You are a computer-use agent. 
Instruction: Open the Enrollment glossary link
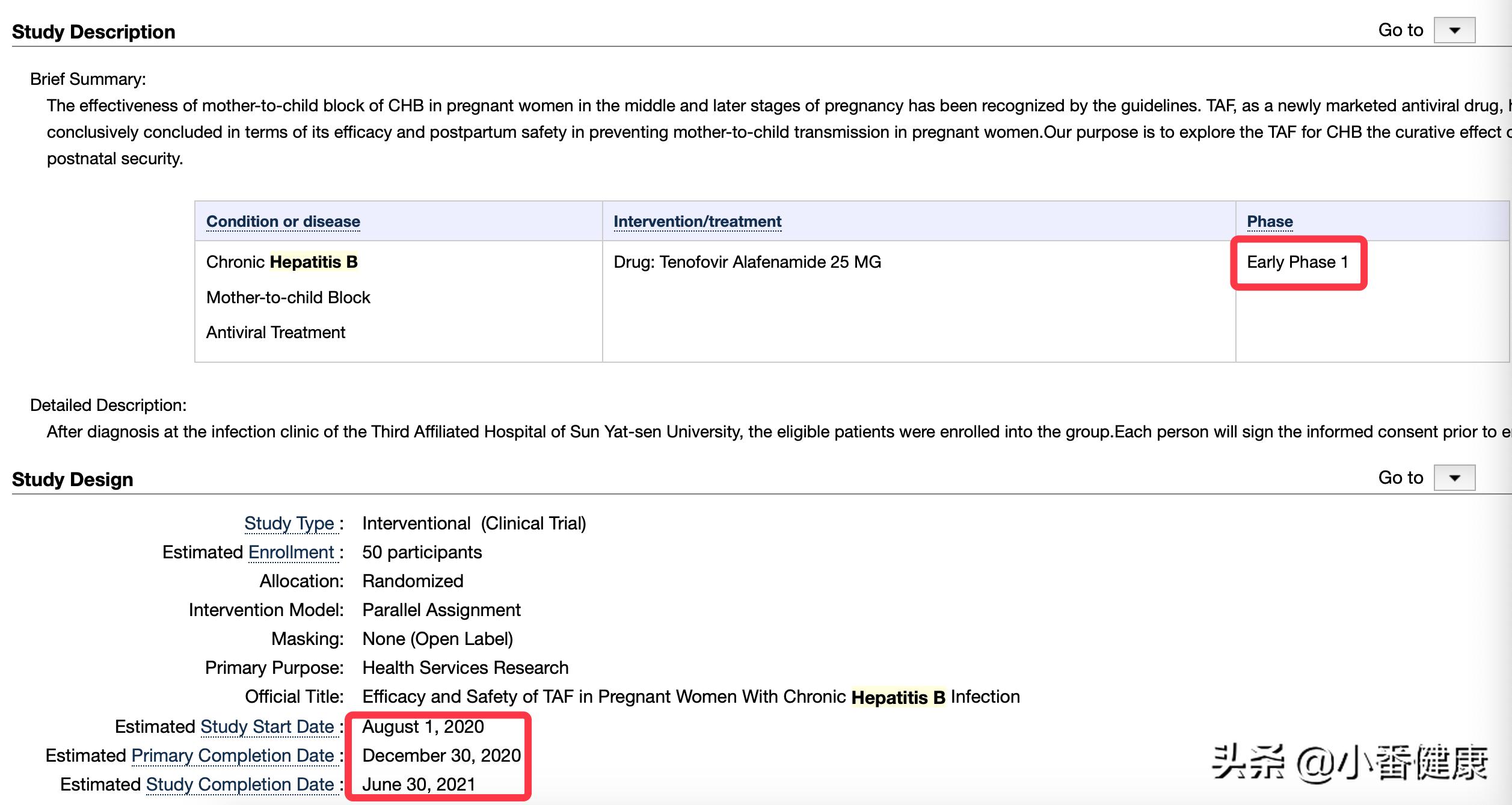tap(291, 552)
